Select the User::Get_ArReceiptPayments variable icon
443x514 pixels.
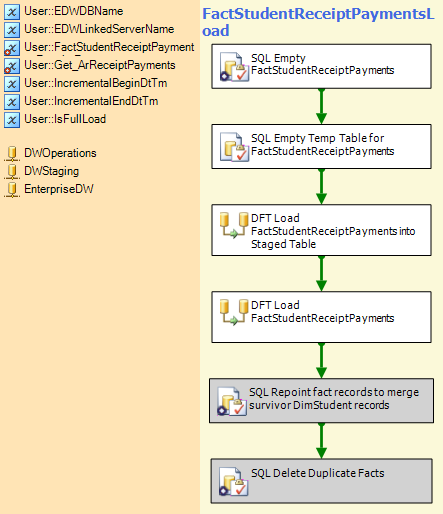point(12,66)
